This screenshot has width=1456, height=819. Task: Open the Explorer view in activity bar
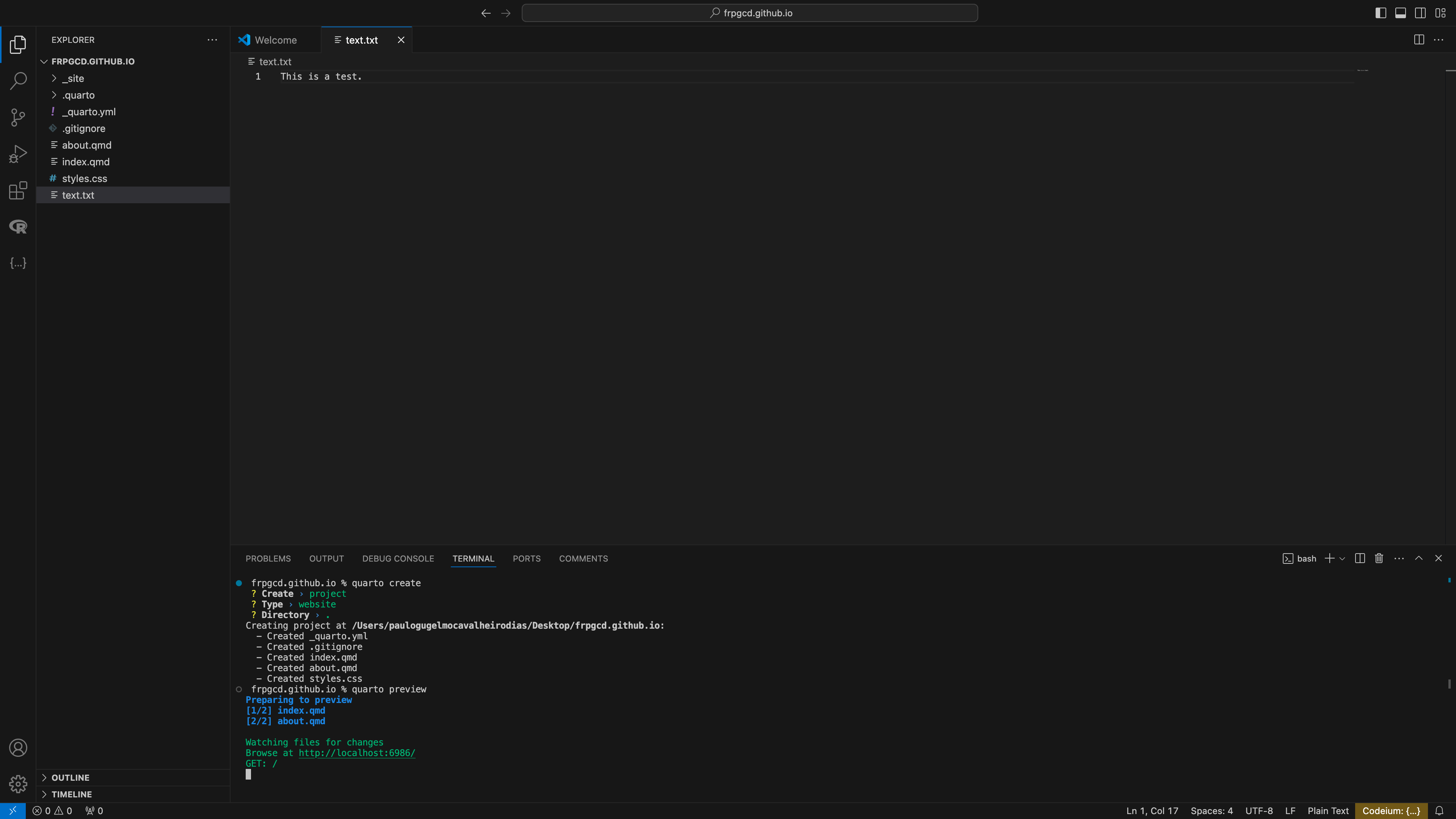[x=18, y=45]
